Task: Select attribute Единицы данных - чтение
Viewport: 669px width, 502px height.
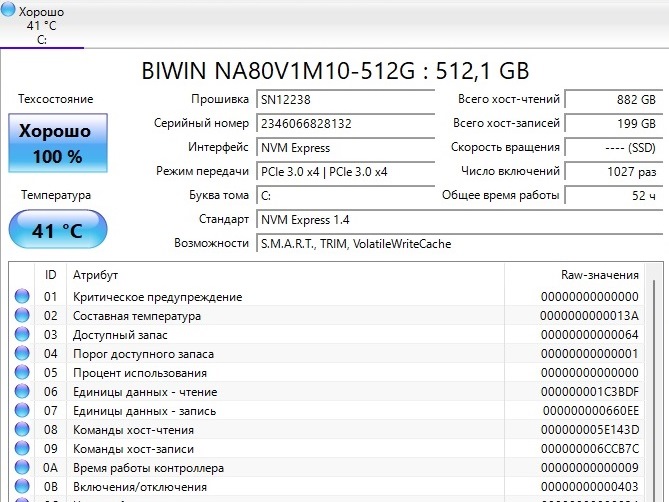Action: pyautogui.click(x=145, y=392)
